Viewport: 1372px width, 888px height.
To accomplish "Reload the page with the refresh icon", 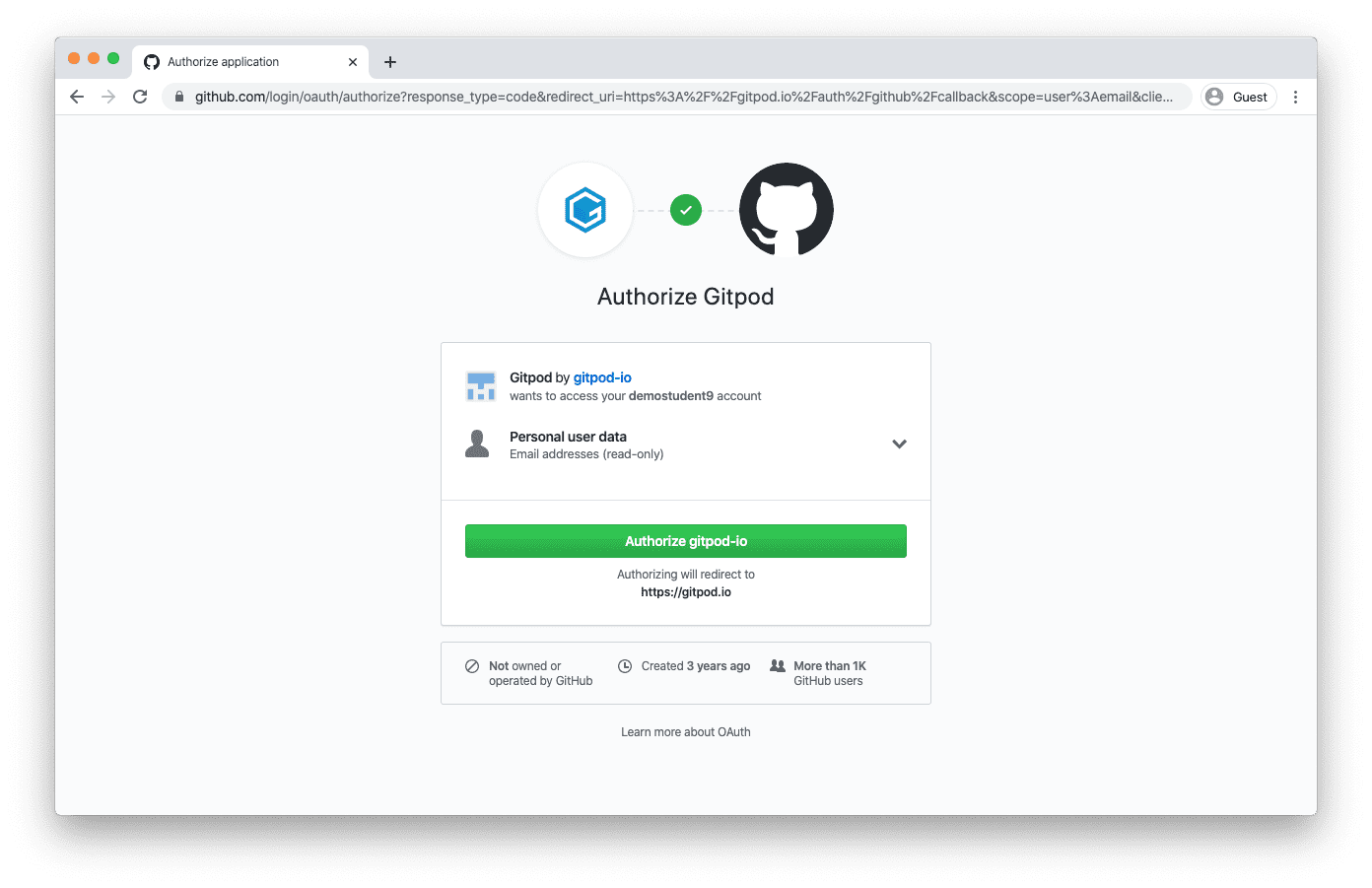I will tap(140, 97).
